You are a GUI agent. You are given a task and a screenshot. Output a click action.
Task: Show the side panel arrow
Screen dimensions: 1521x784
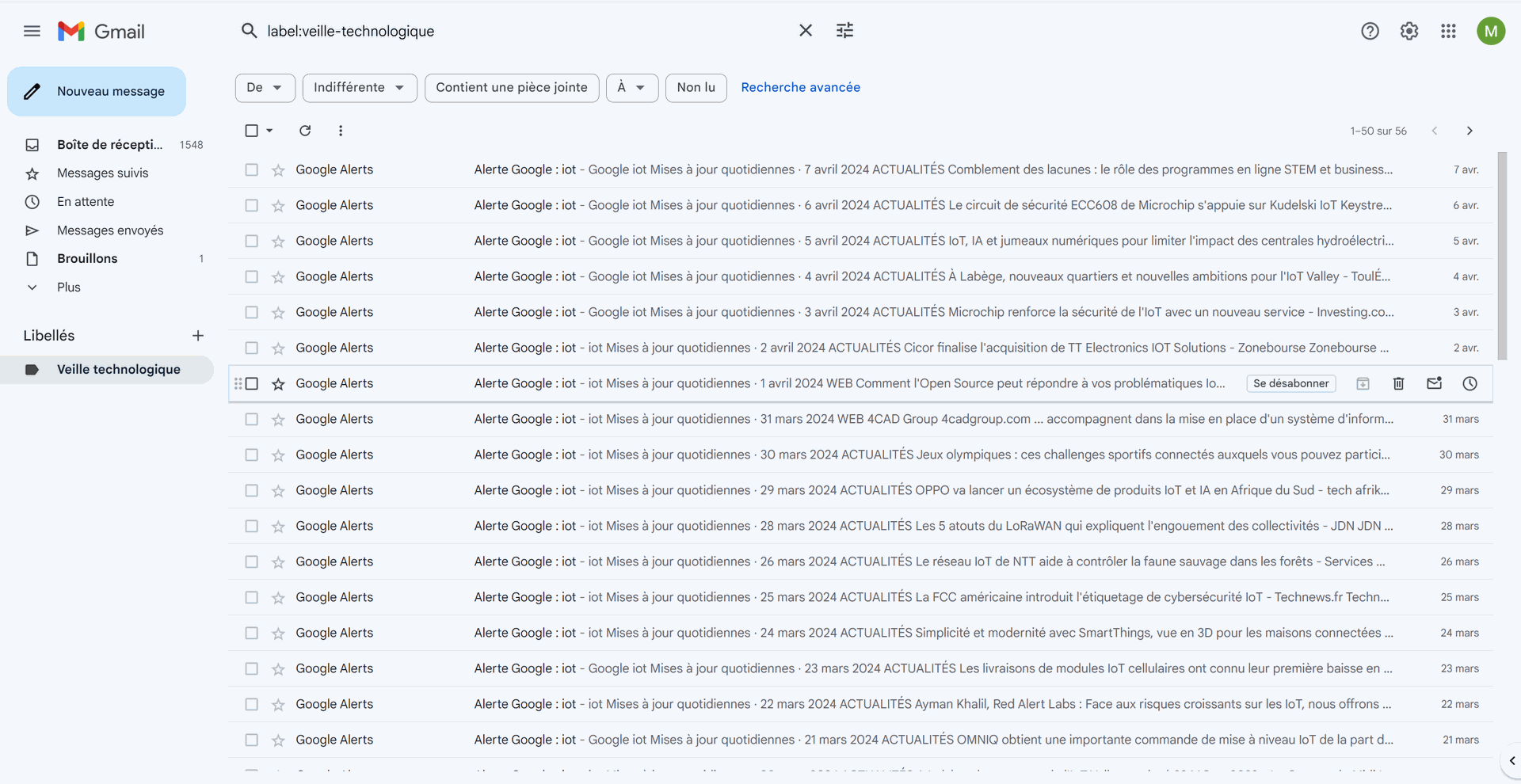1511,761
